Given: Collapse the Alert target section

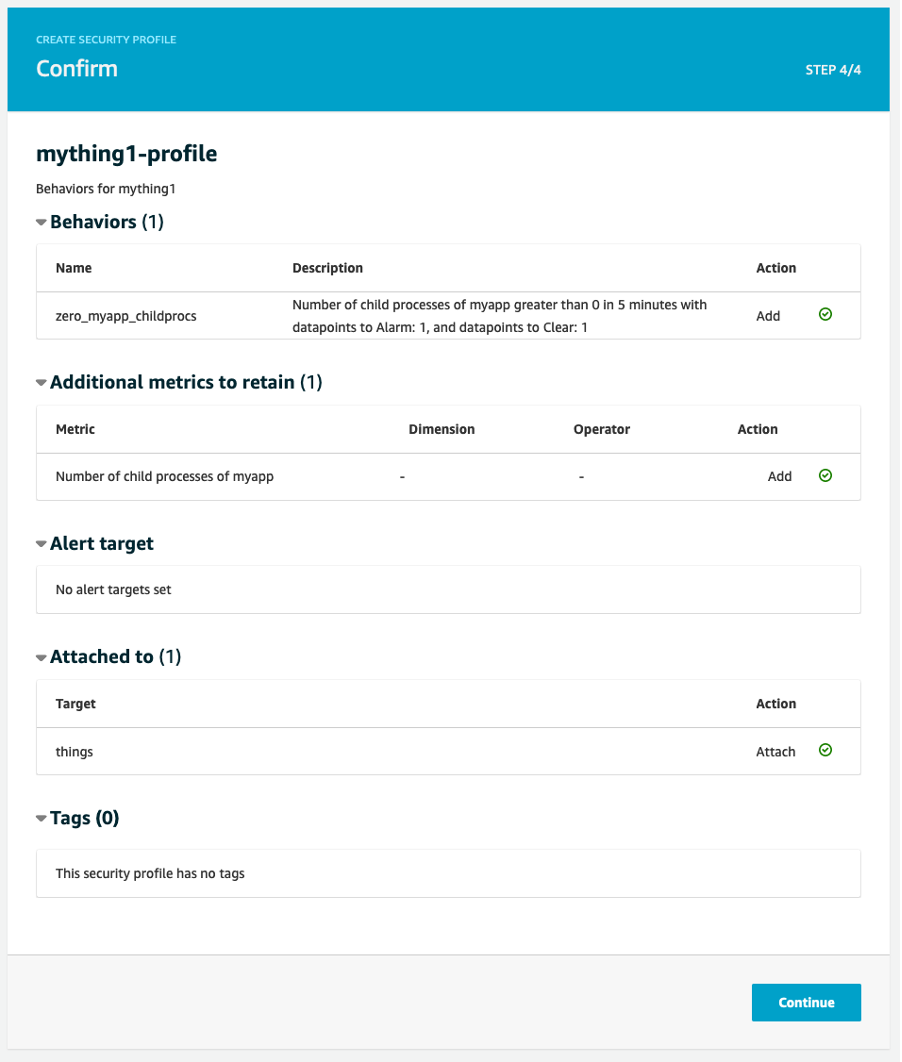Looking at the screenshot, I should [41, 544].
